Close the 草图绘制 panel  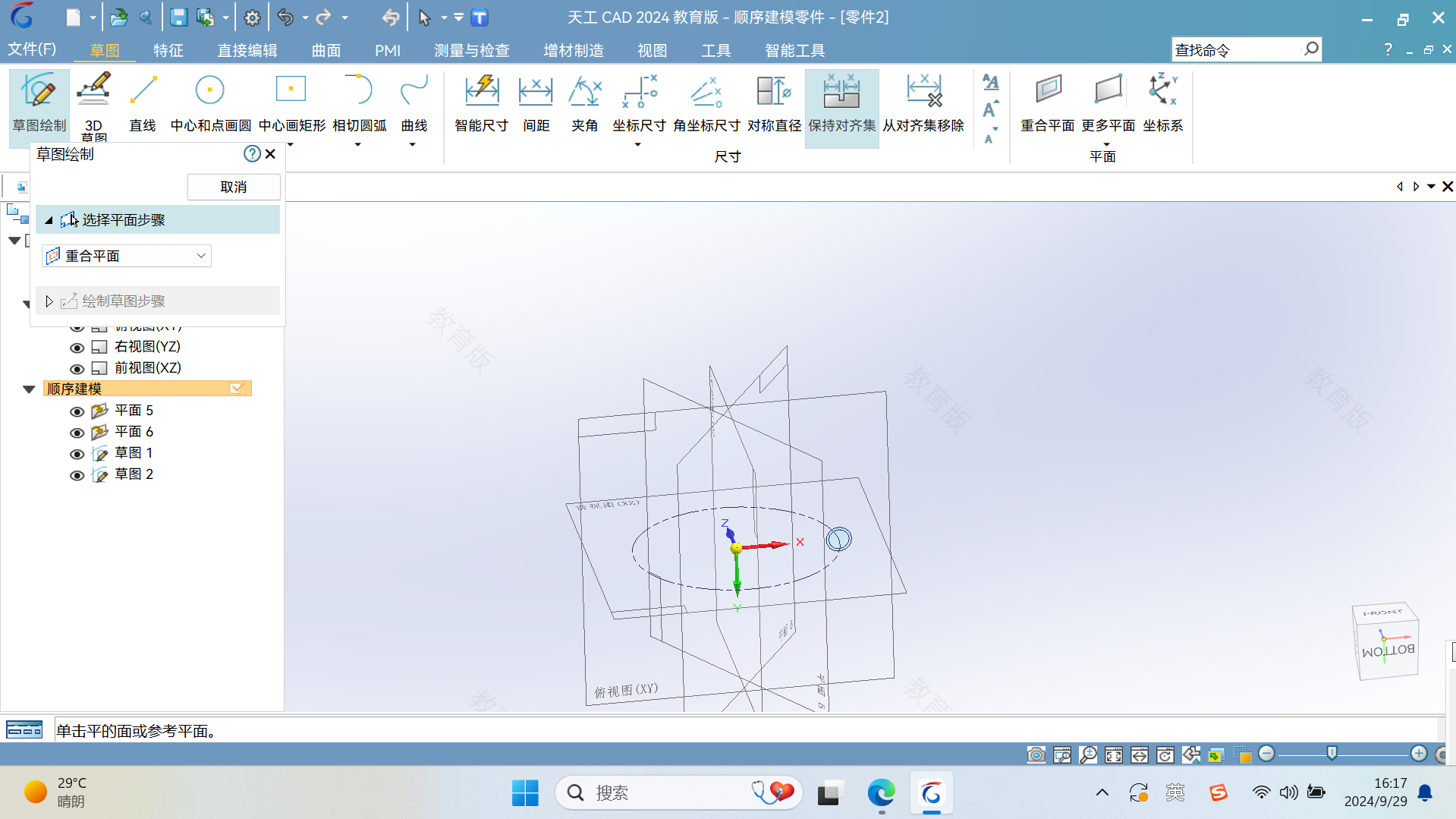pyautogui.click(x=270, y=154)
